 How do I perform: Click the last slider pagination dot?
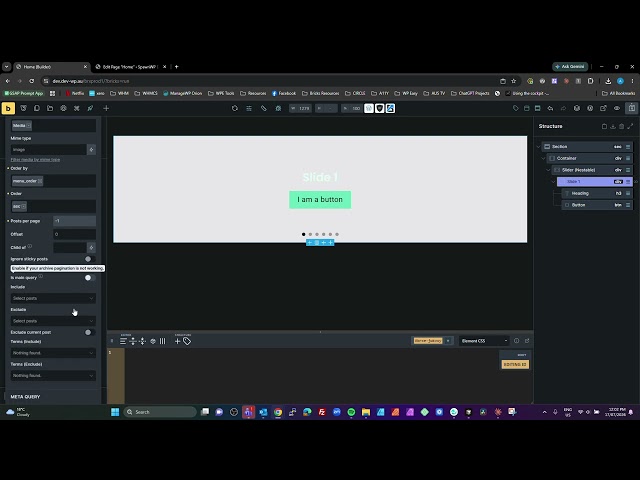pos(337,235)
